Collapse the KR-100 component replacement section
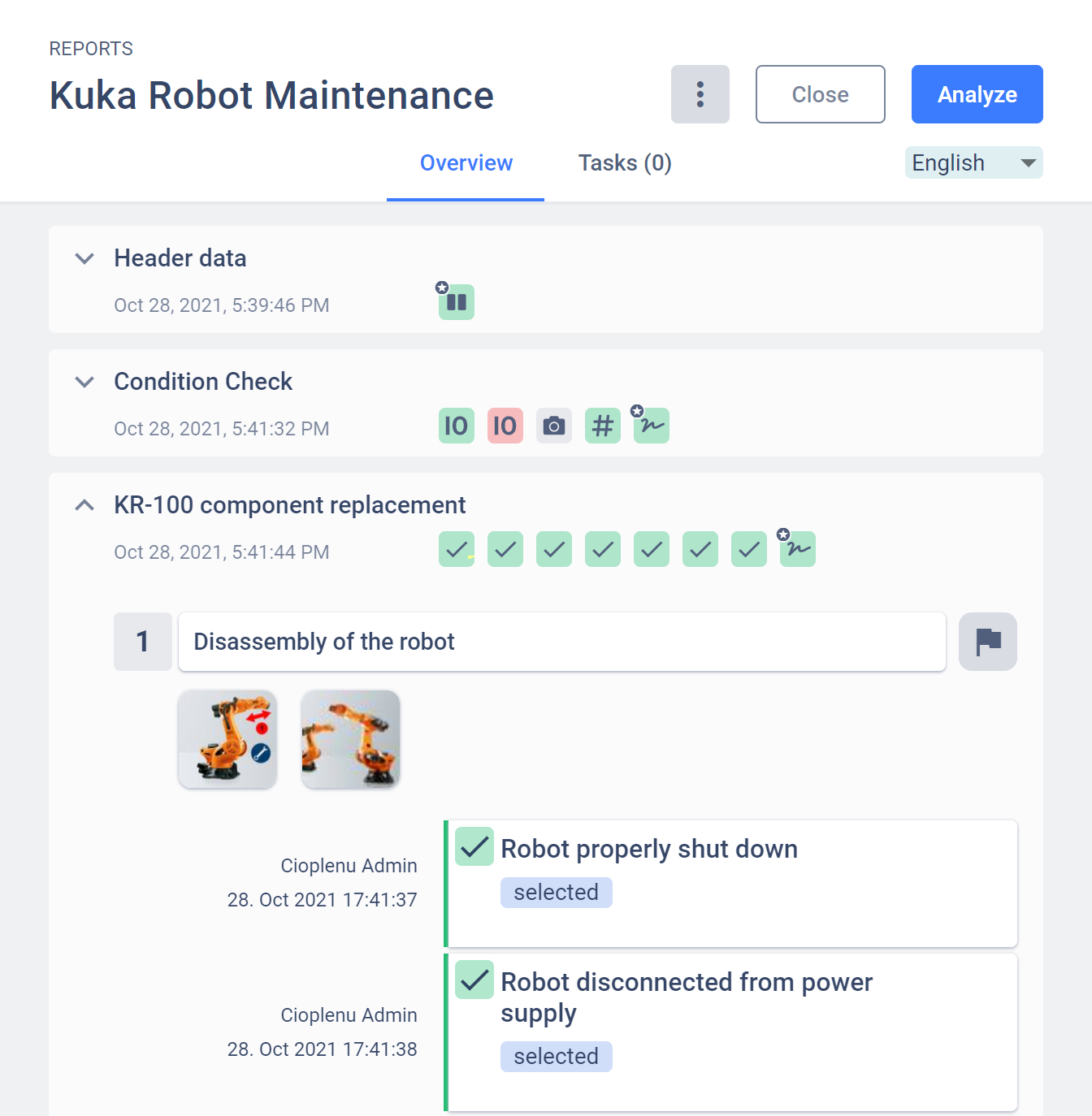The image size is (1092, 1116). 84,504
